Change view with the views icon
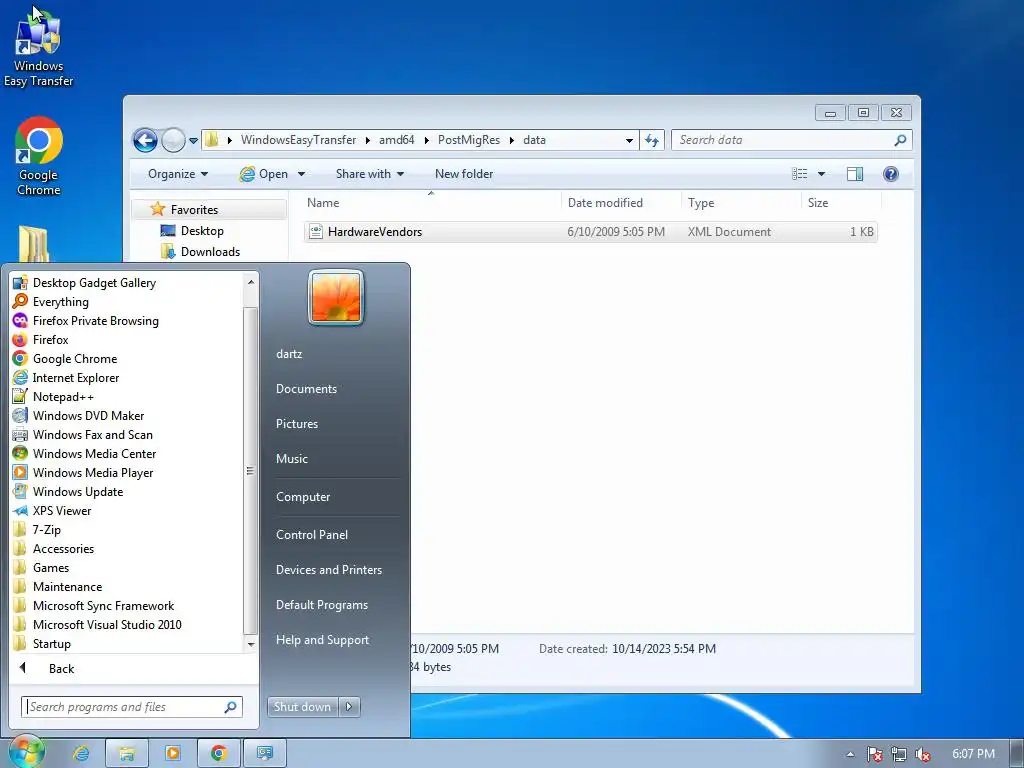Viewport: 1024px width, 768px height. click(x=799, y=174)
